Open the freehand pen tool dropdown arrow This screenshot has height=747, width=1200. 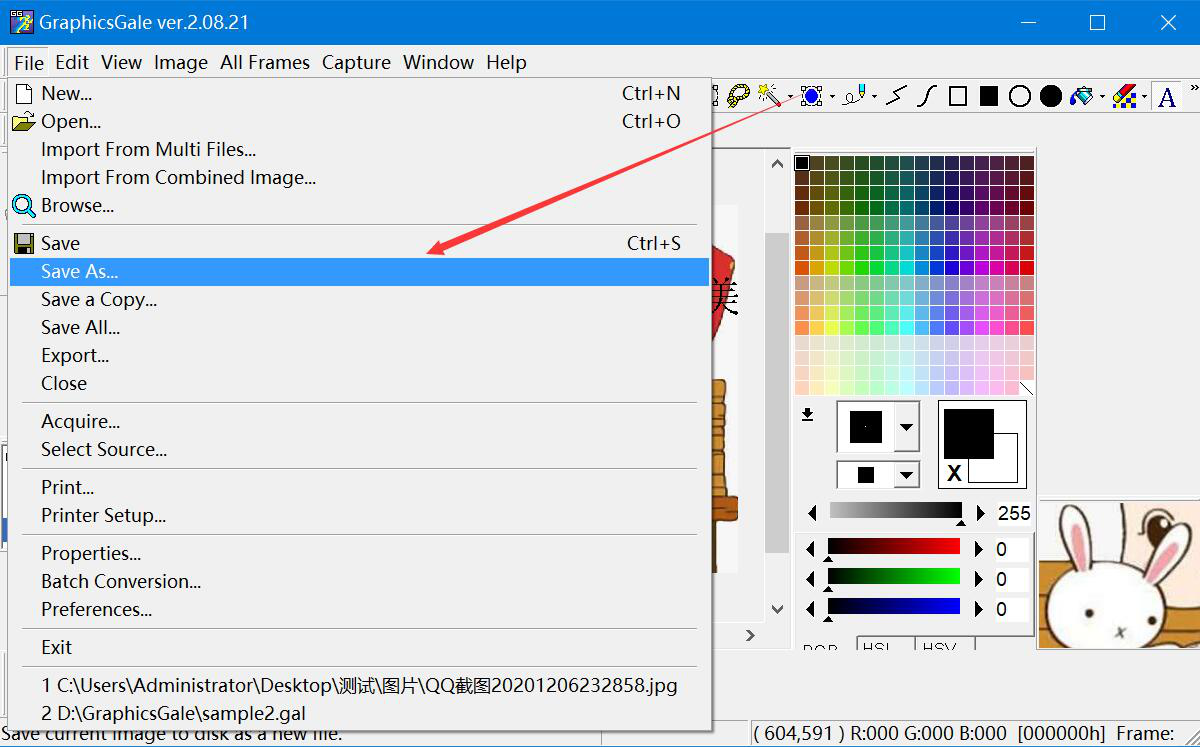874,97
